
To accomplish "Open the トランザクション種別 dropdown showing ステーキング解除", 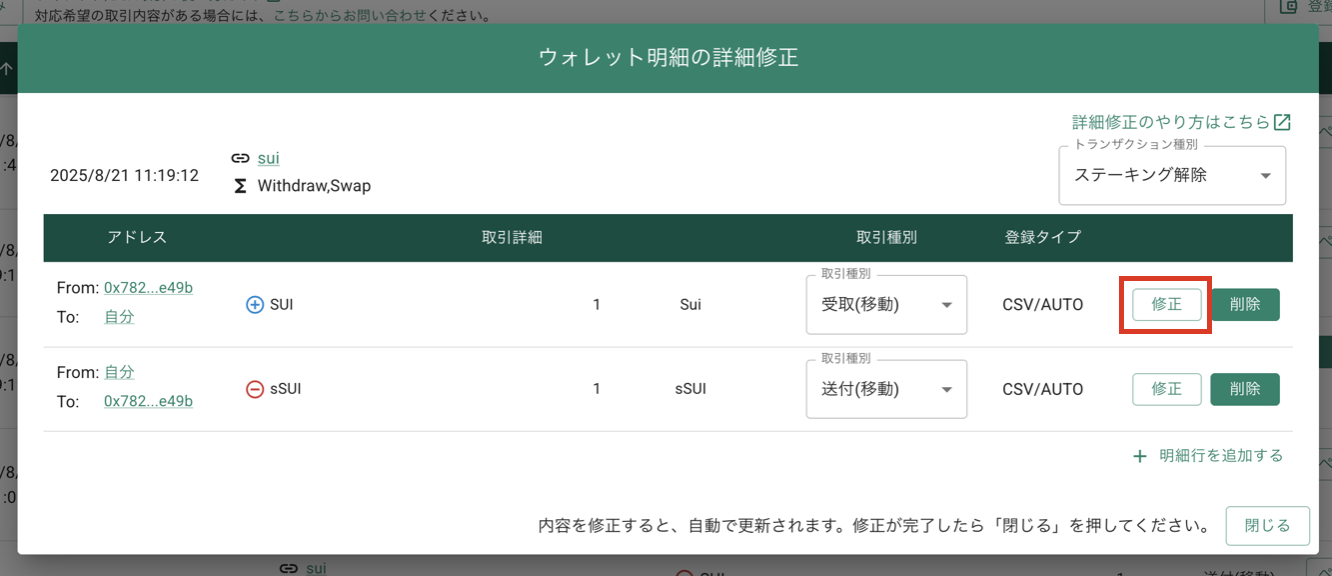I will point(1172,175).
